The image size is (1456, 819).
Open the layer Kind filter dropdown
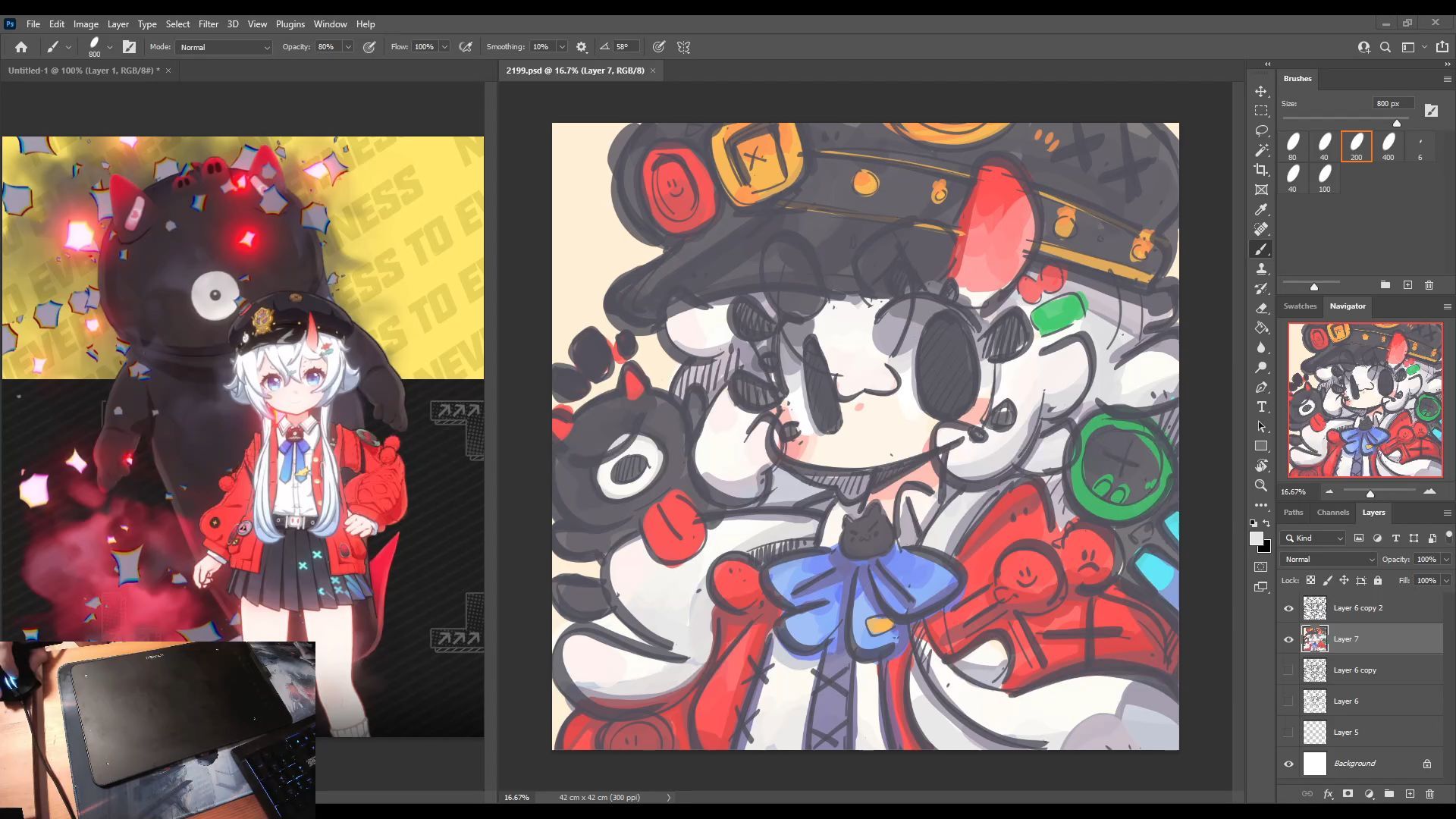[1314, 538]
